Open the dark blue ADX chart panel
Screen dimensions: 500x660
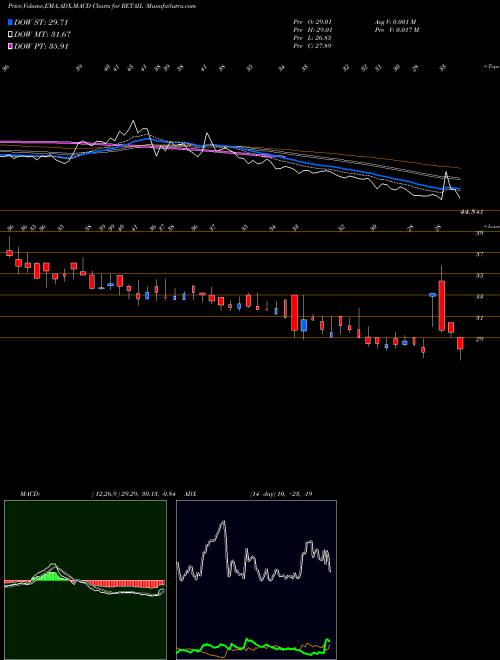pos(256,580)
